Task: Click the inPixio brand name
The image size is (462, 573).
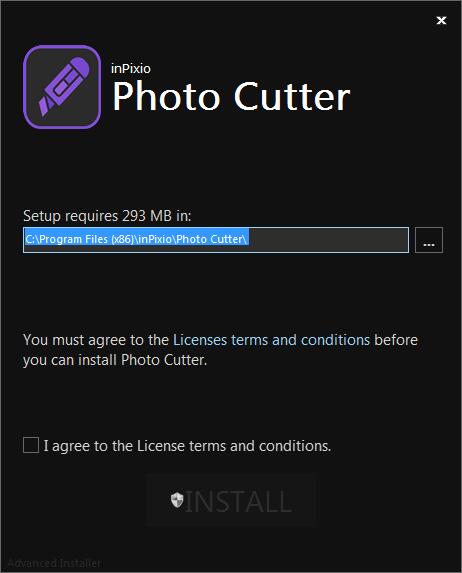Action: coord(130,69)
